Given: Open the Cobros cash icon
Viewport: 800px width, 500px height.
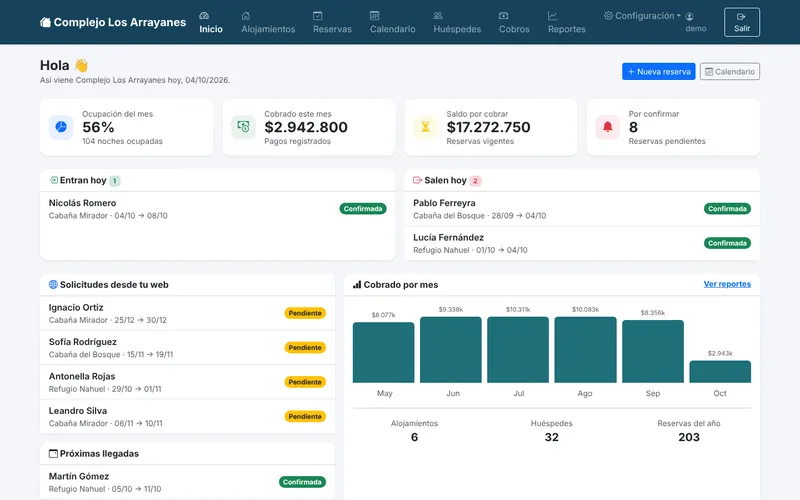Looking at the screenshot, I should click(504, 16).
